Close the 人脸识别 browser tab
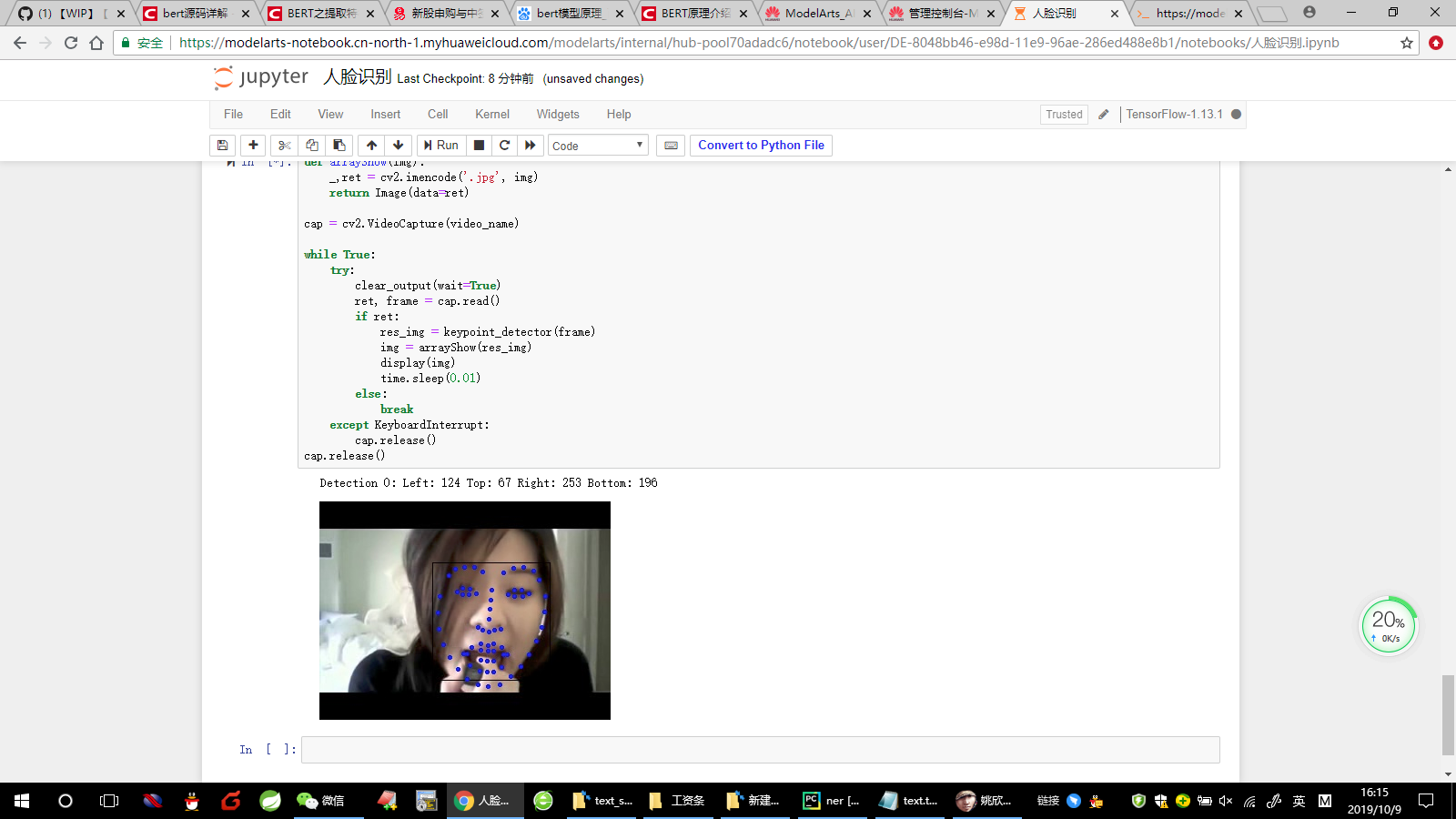Image resolution: width=1456 pixels, height=819 pixels. click(x=1115, y=14)
